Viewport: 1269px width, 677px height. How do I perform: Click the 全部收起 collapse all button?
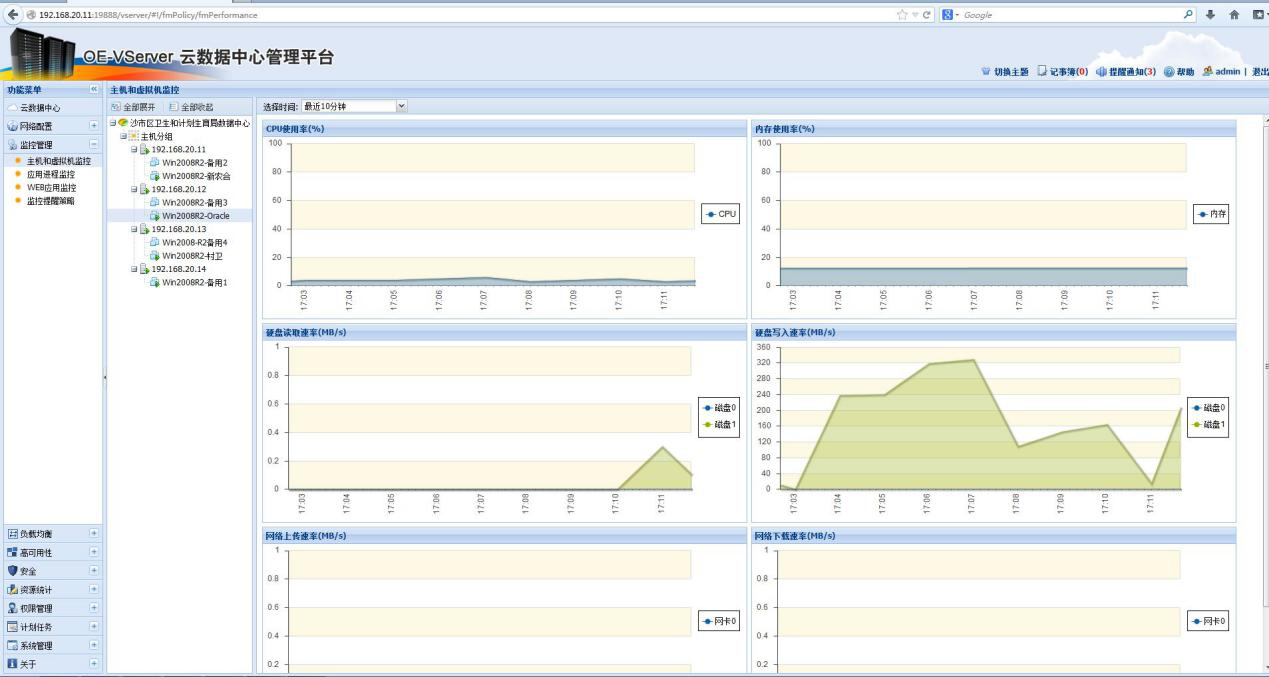[x=190, y=107]
